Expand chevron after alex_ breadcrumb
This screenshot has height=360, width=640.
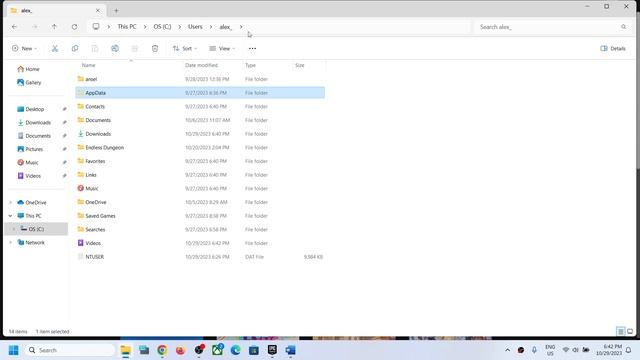tap(241, 27)
